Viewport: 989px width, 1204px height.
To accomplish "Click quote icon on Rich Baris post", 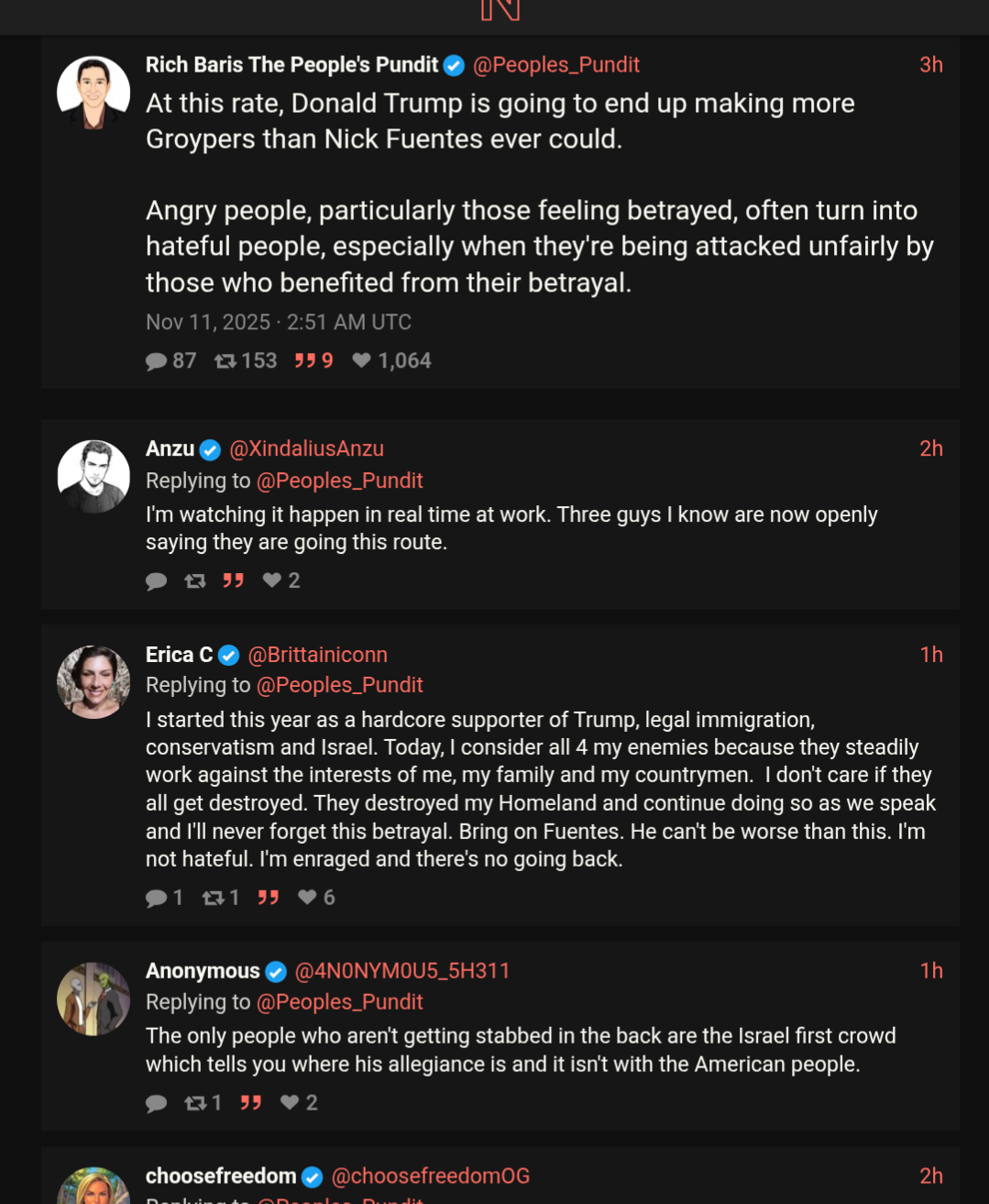I will pyautogui.click(x=305, y=360).
